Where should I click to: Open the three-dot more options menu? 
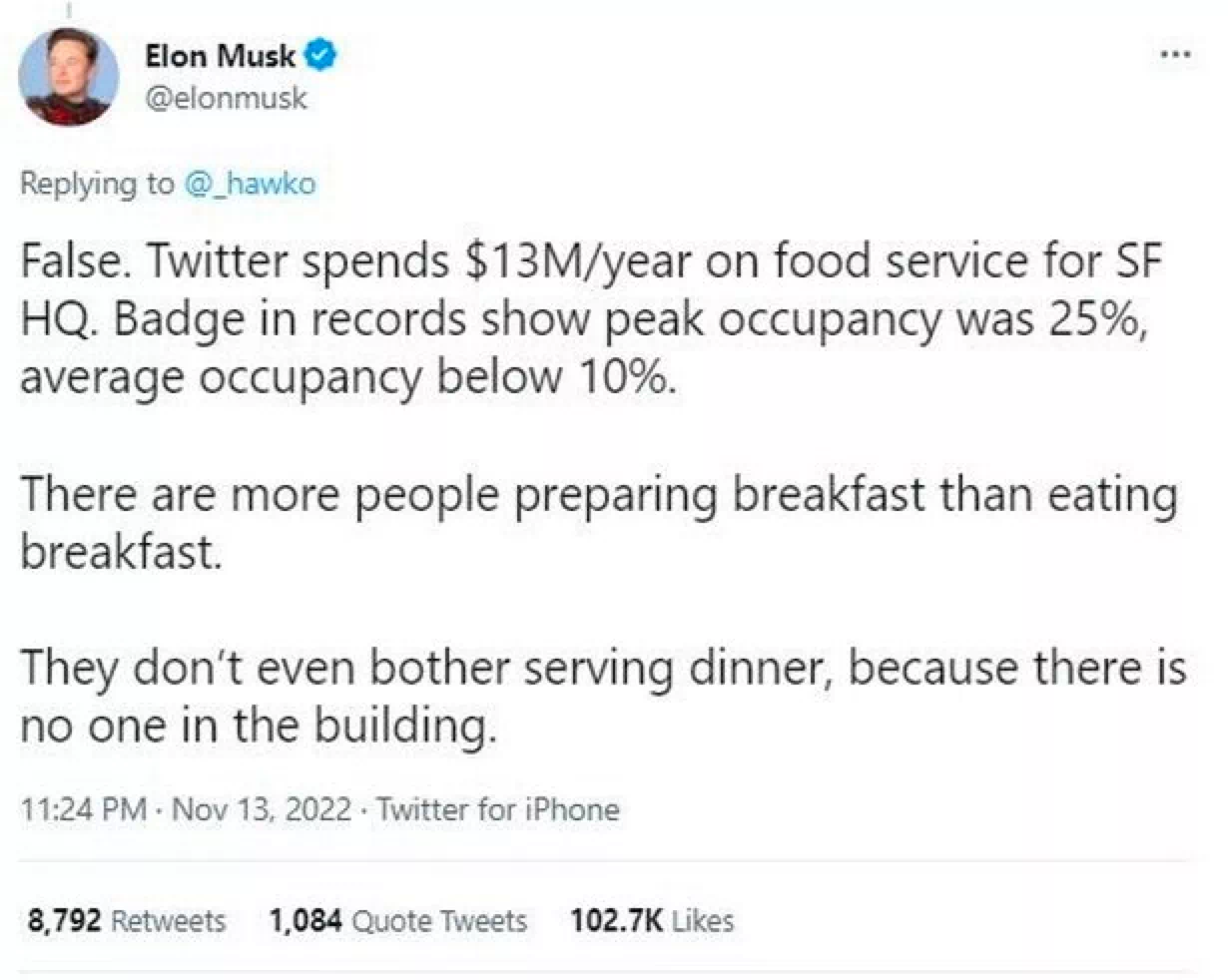tap(1177, 54)
